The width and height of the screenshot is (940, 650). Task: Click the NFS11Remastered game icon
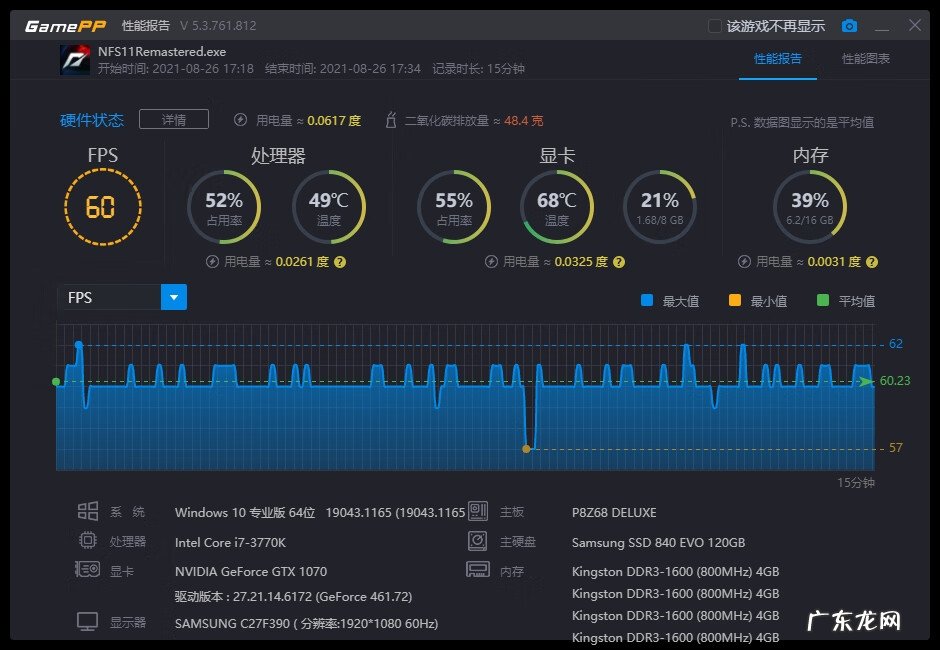point(75,60)
